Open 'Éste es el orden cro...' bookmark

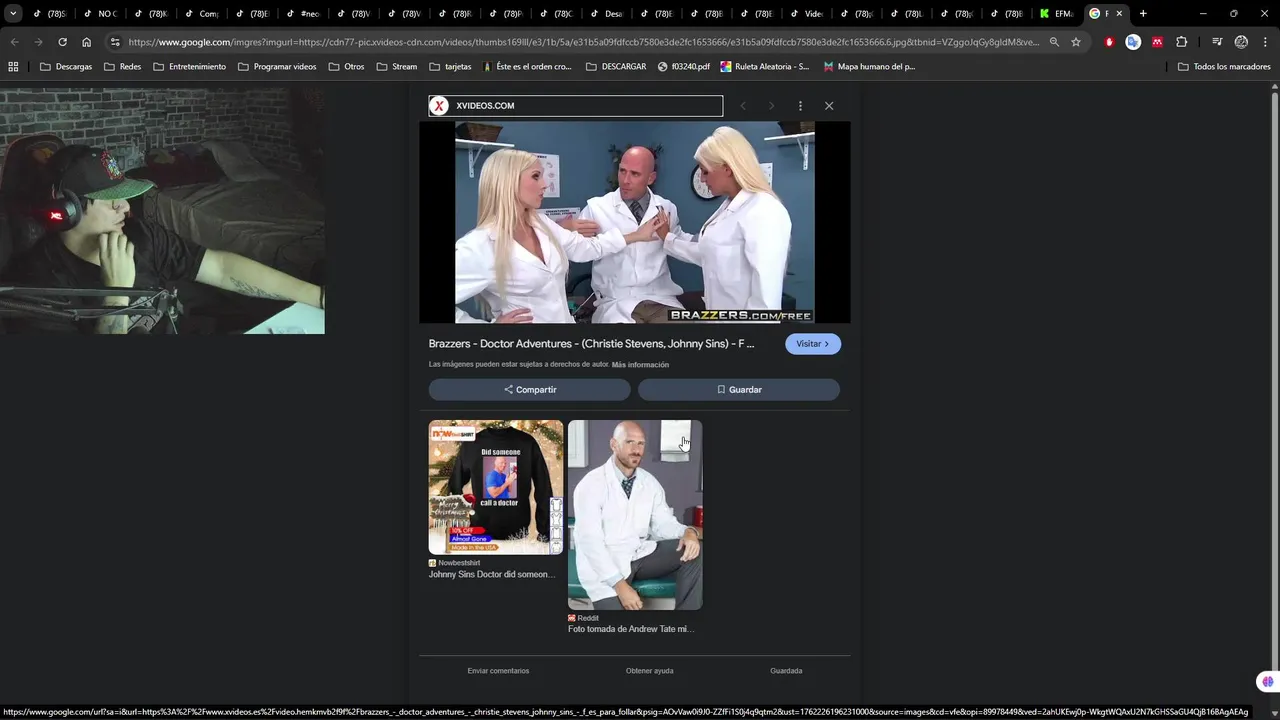point(527,66)
